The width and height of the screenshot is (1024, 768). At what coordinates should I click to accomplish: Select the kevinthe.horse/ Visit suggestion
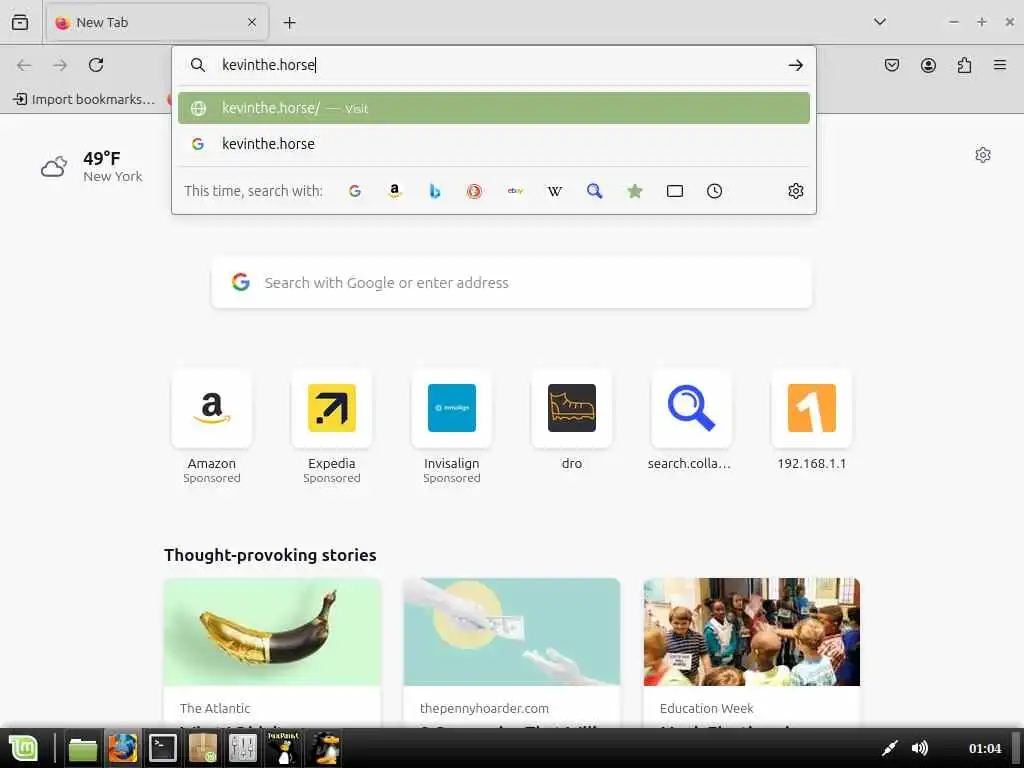click(494, 108)
